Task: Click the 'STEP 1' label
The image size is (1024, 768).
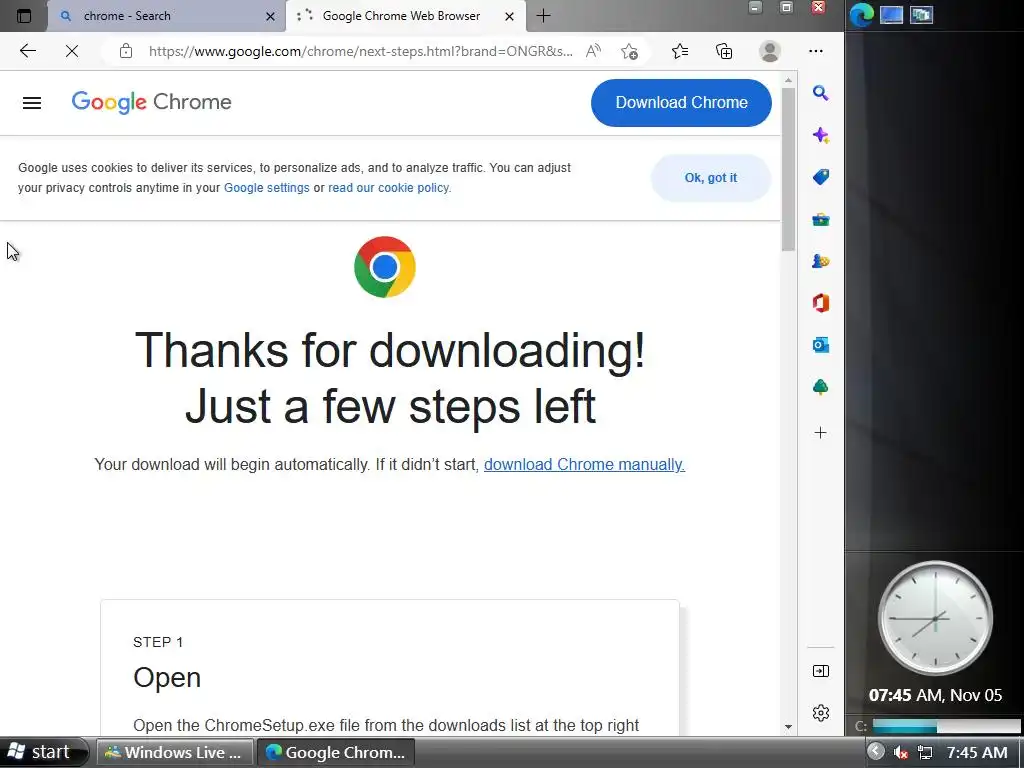Action: click(158, 642)
